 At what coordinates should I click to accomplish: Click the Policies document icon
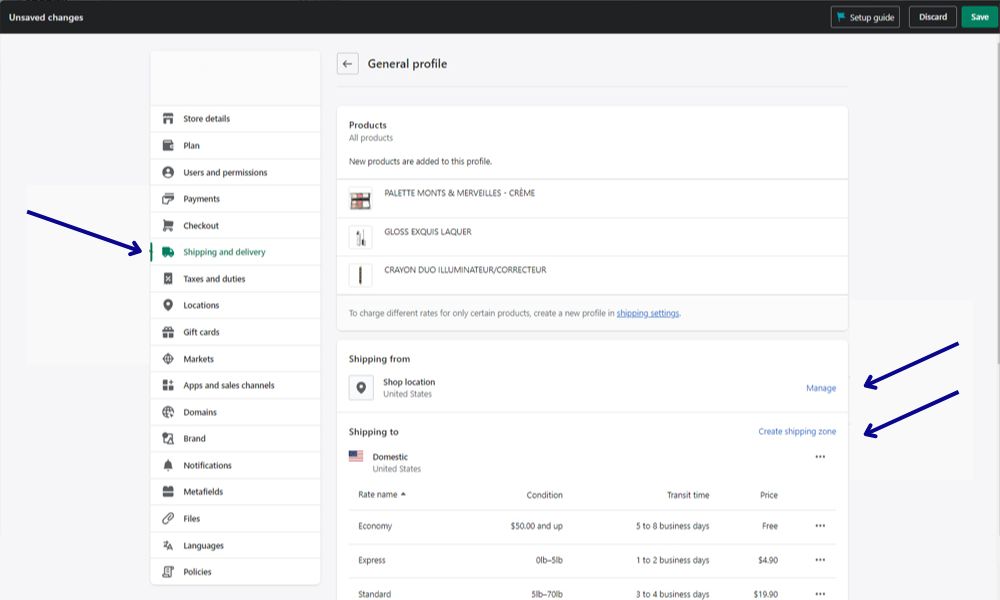pos(168,572)
